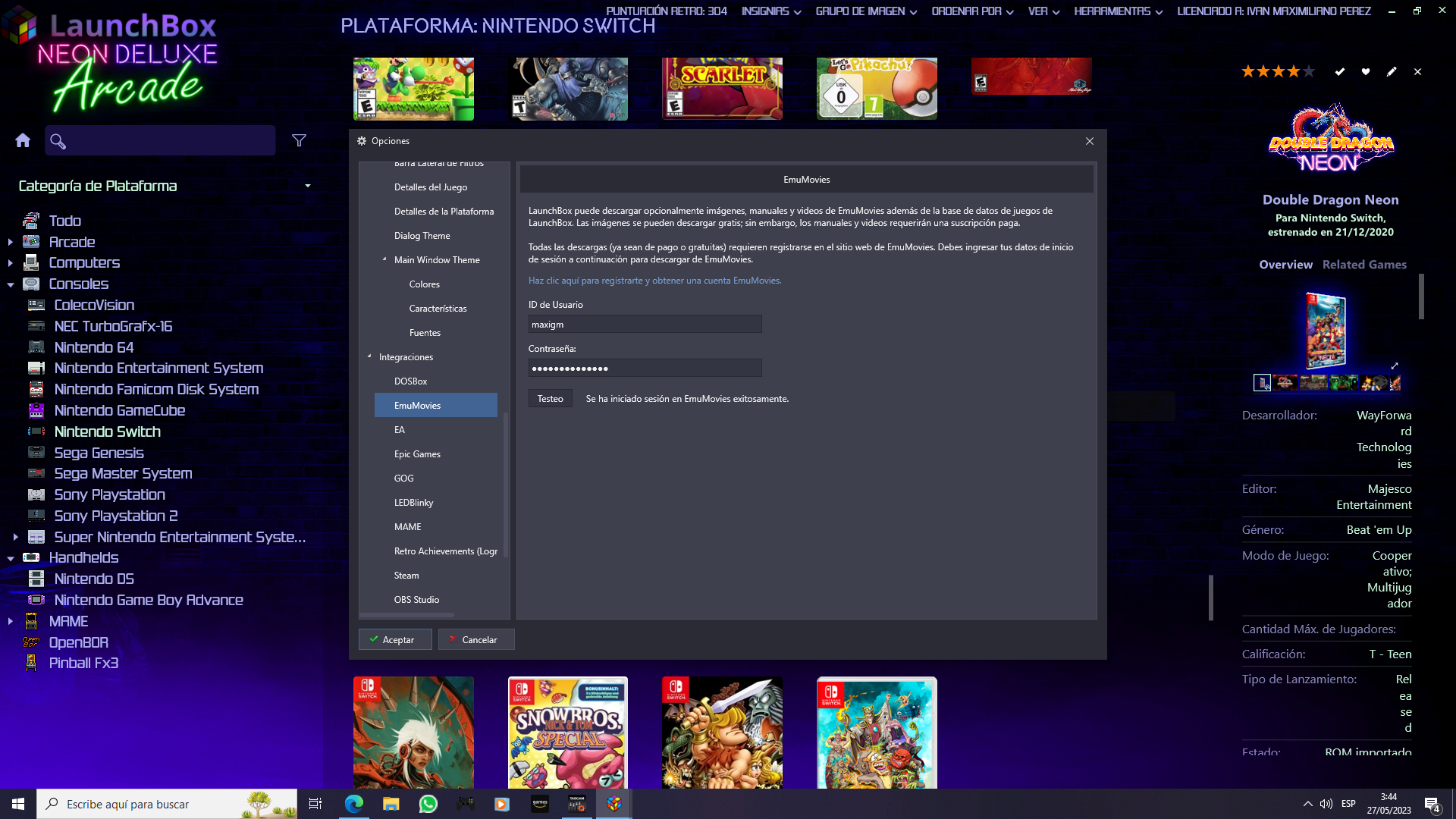The height and width of the screenshot is (819, 1456).
Task: Click the OpenBOR platform icon
Action: coord(31,642)
